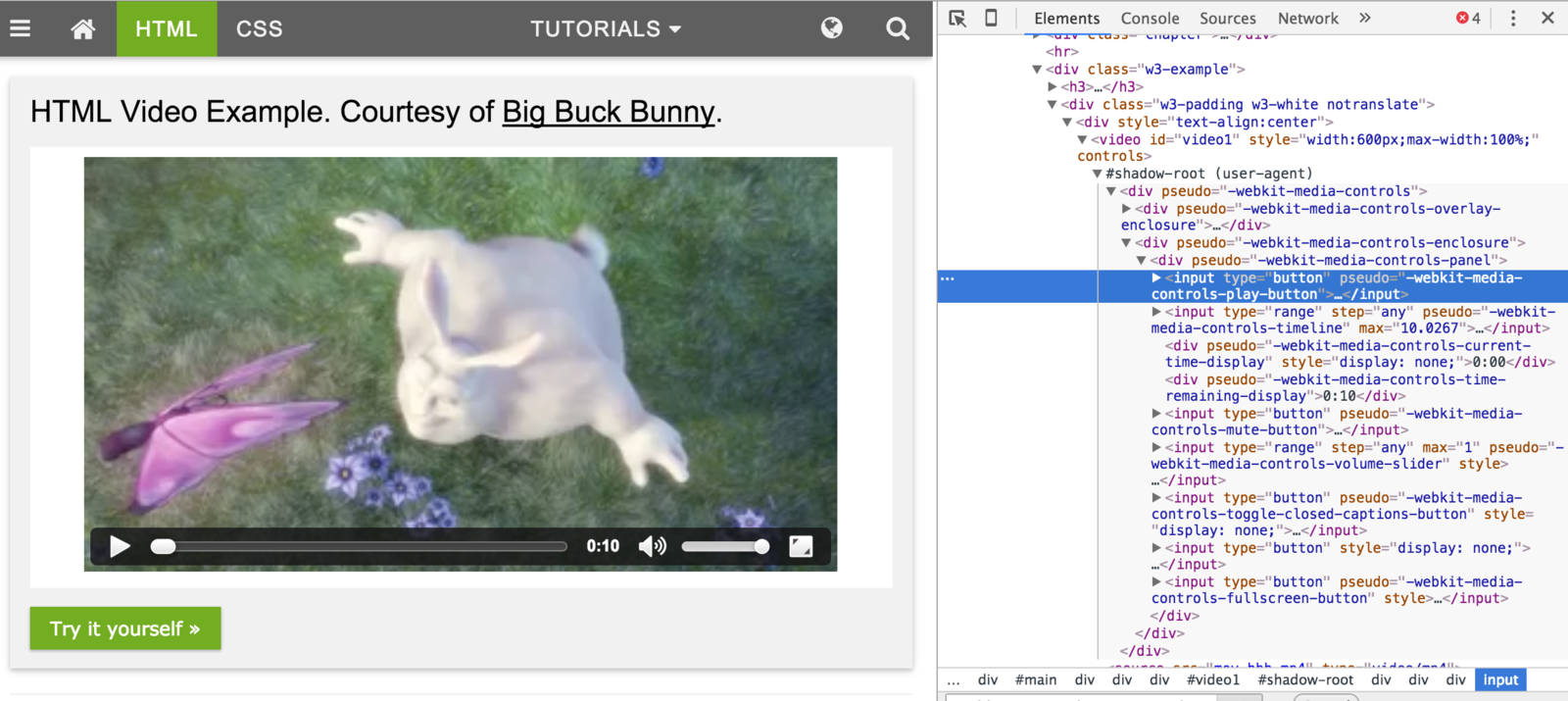The width and height of the screenshot is (1568, 701).
Task: Enter fullscreen on the video player
Action: click(801, 546)
